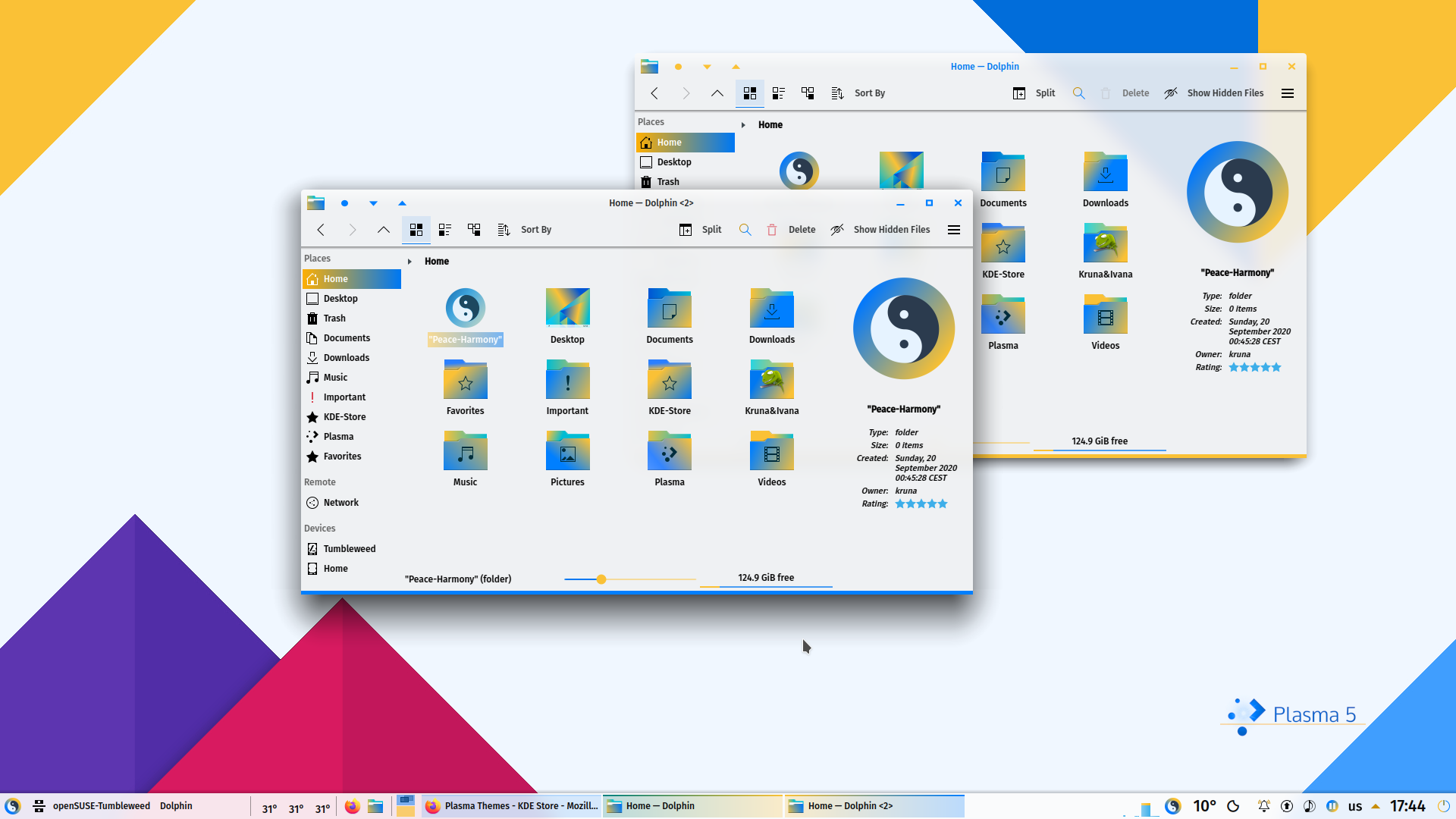Viewport: 1456px width, 819px height.
Task: Switch to Home — Dolphin <2> taskbar entry
Action: tap(874, 806)
